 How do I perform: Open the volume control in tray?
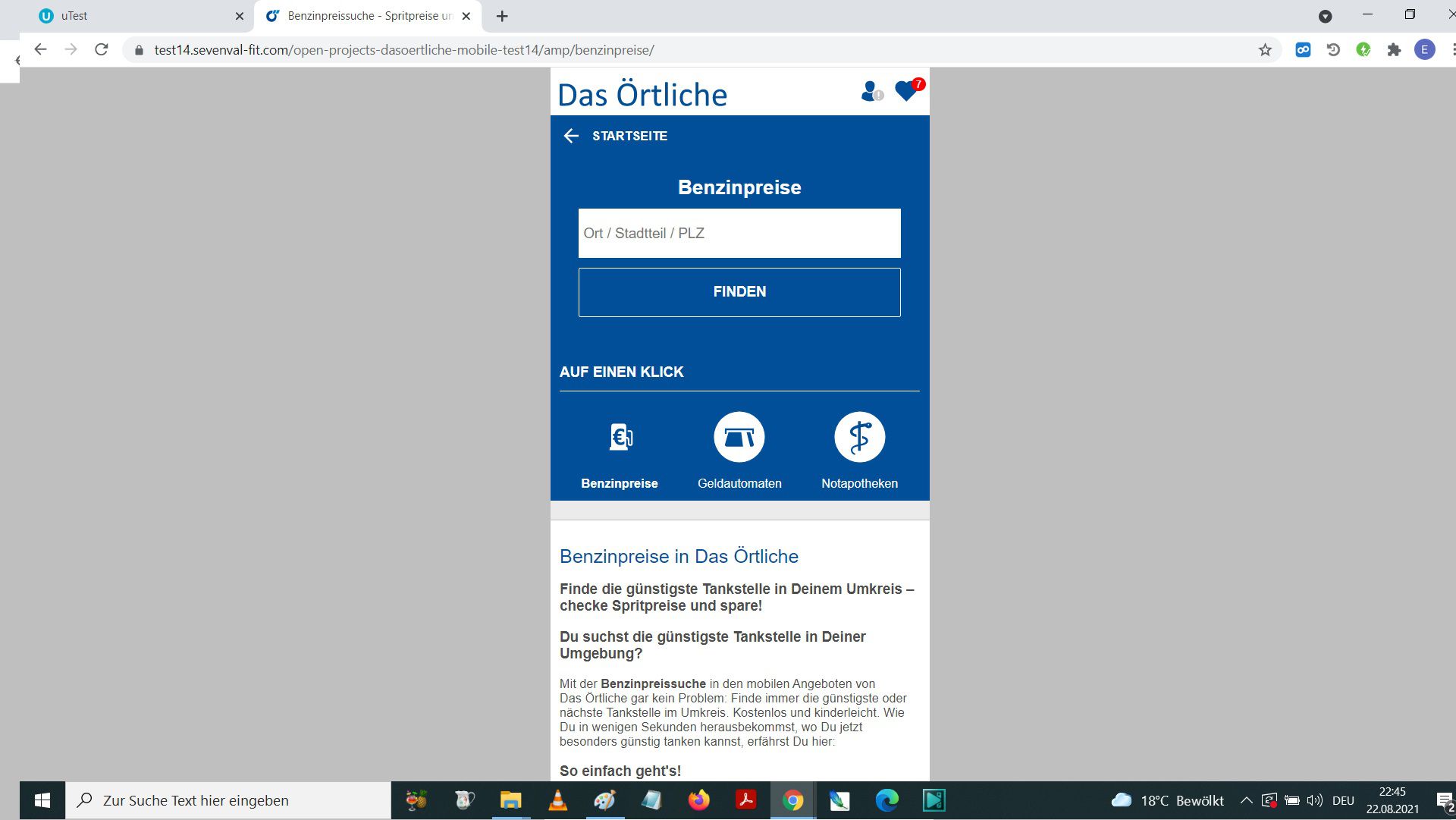[1315, 800]
